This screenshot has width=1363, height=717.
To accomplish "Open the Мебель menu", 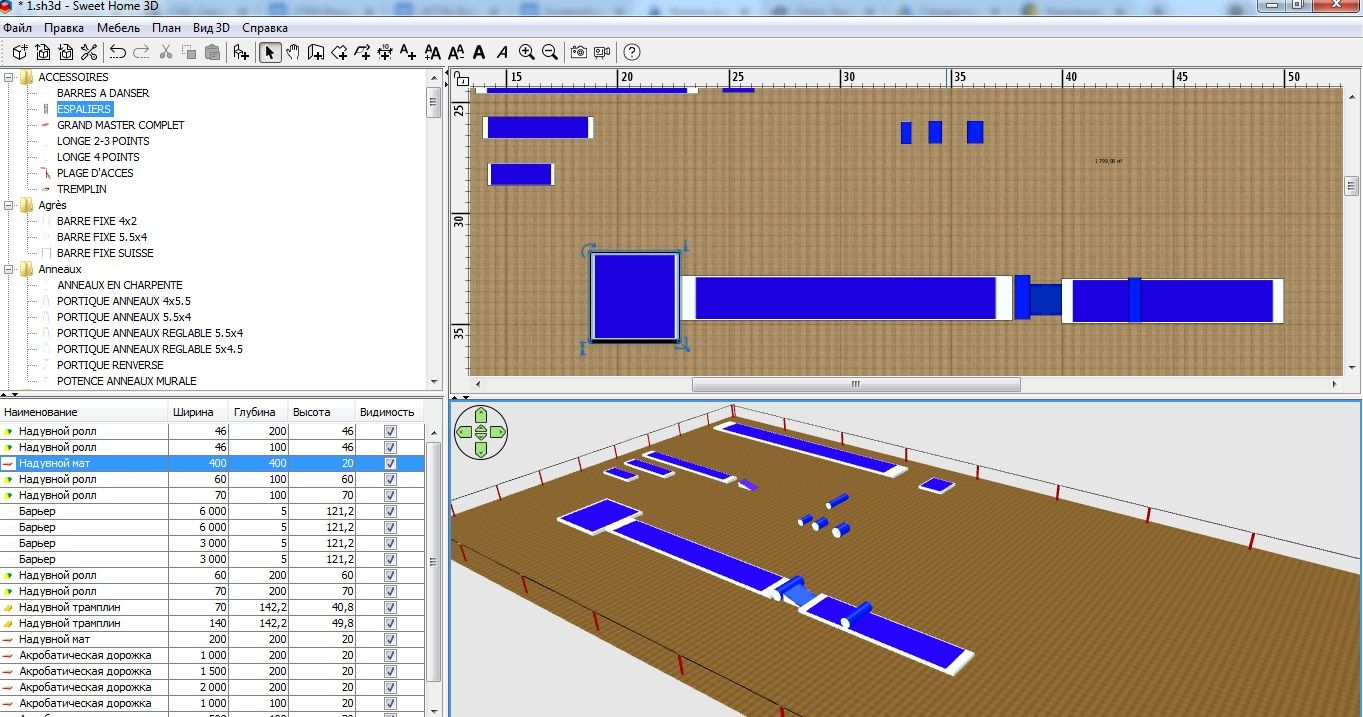I will 119,28.
